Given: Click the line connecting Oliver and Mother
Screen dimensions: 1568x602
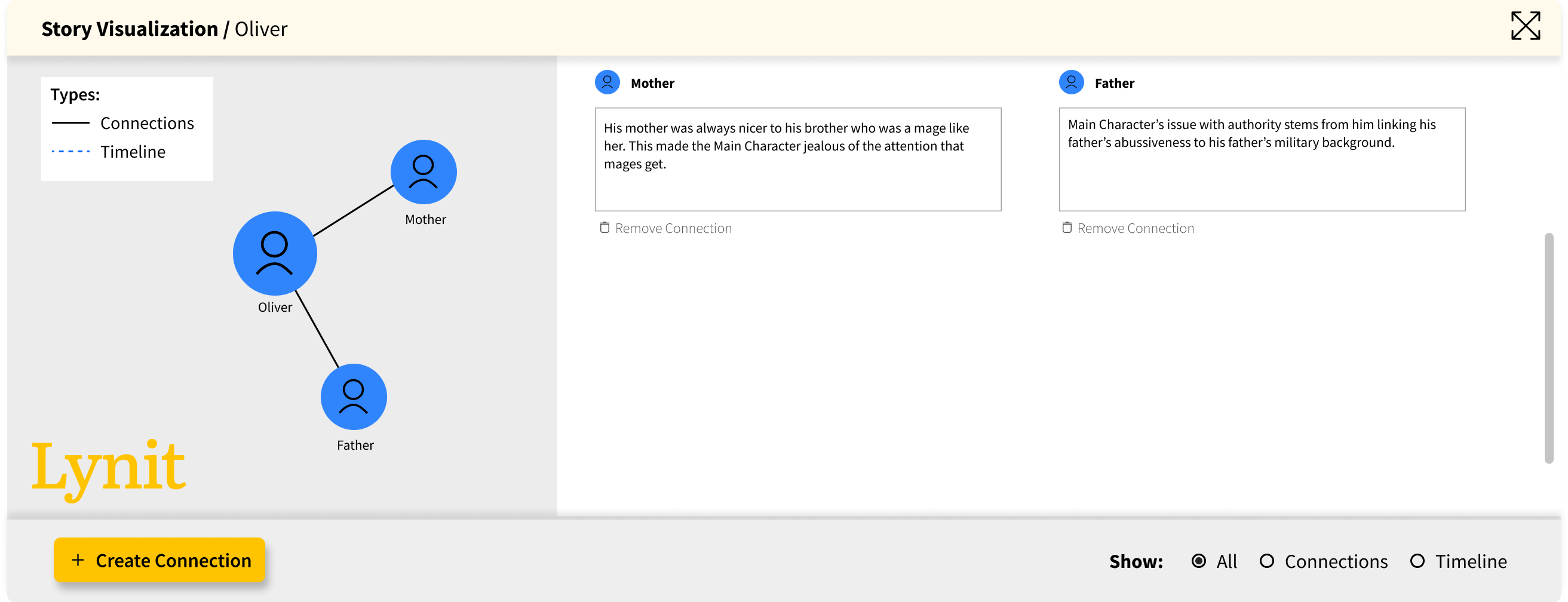Looking at the screenshot, I should point(354,211).
